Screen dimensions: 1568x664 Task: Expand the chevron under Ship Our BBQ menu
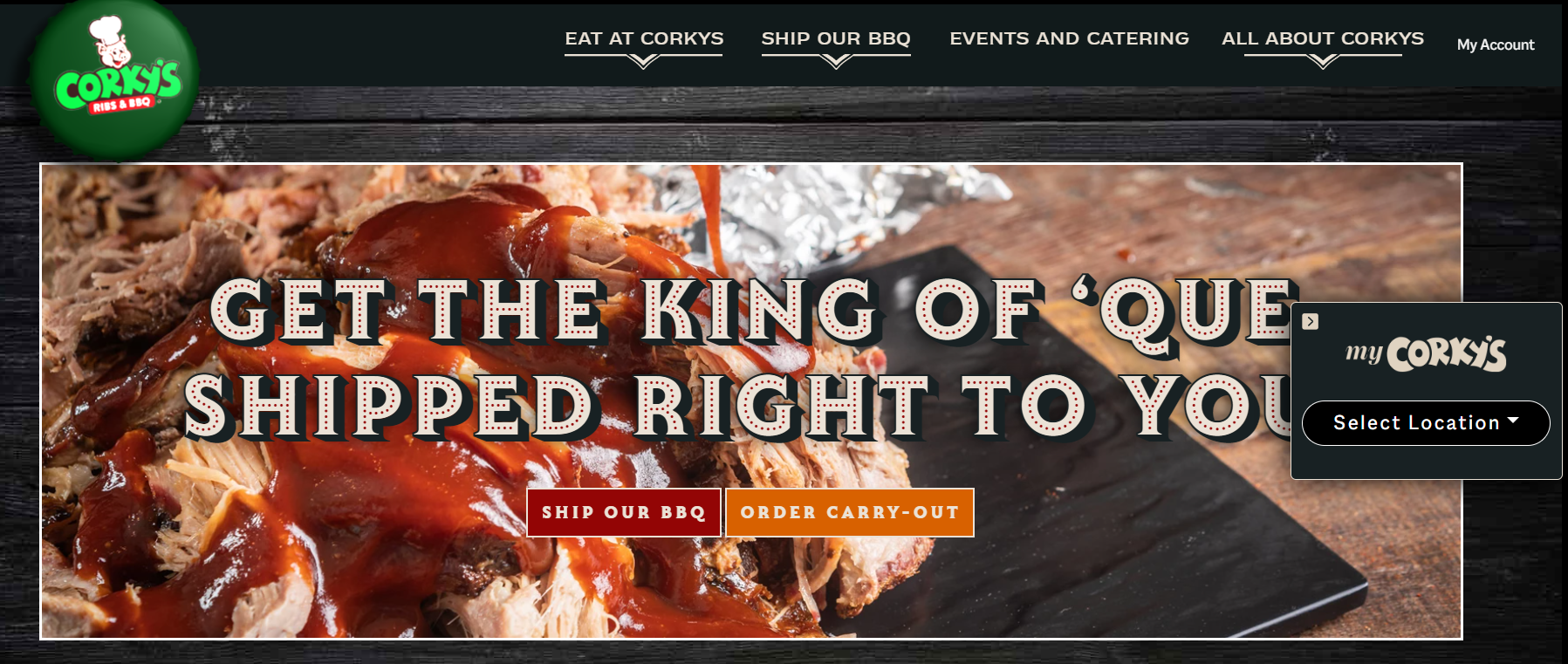point(836,61)
